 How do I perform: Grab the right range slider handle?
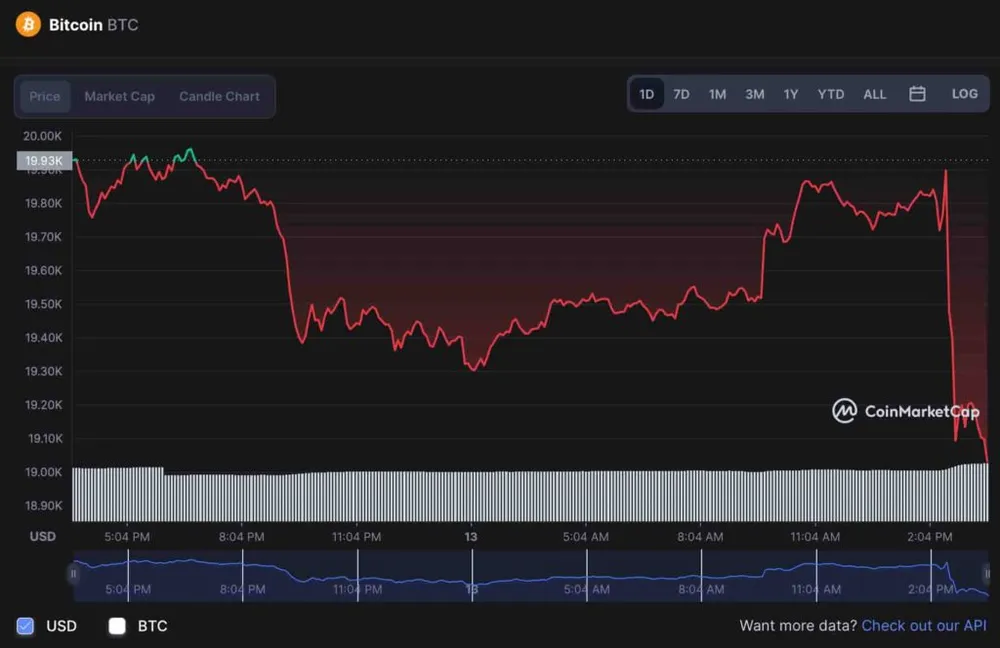tap(987, 574)
